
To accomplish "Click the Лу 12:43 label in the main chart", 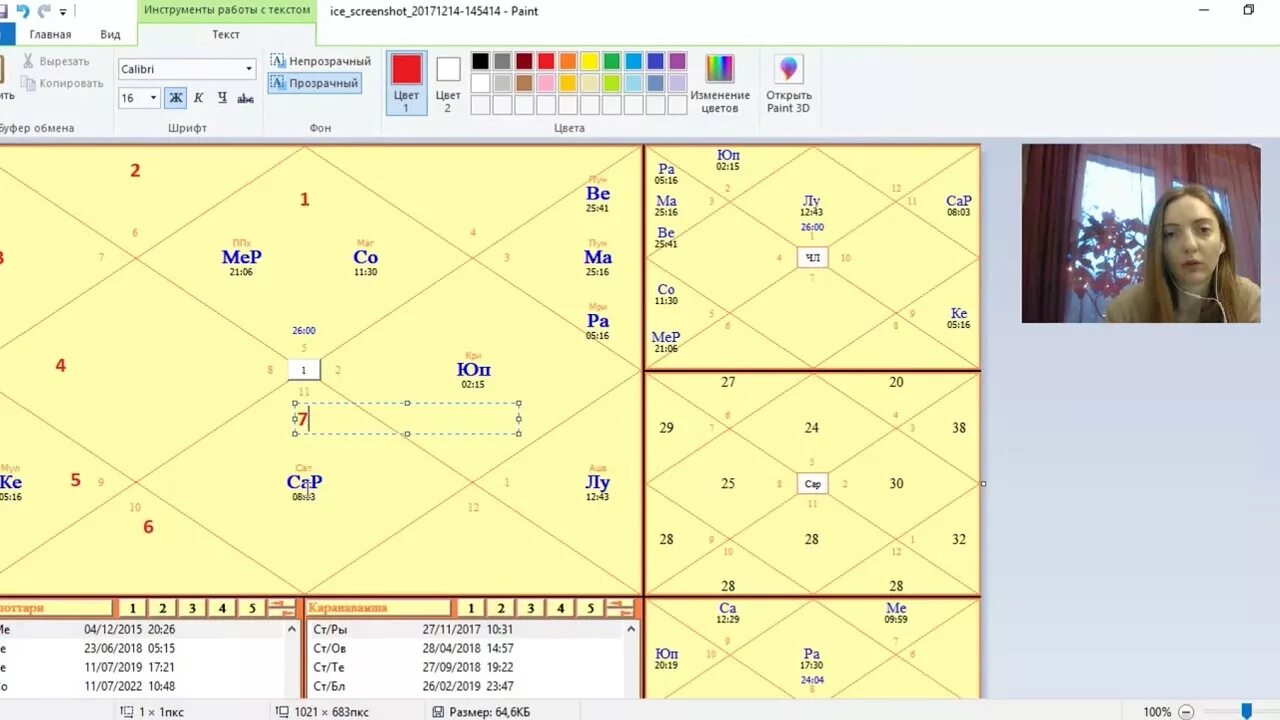I will 597,487.
